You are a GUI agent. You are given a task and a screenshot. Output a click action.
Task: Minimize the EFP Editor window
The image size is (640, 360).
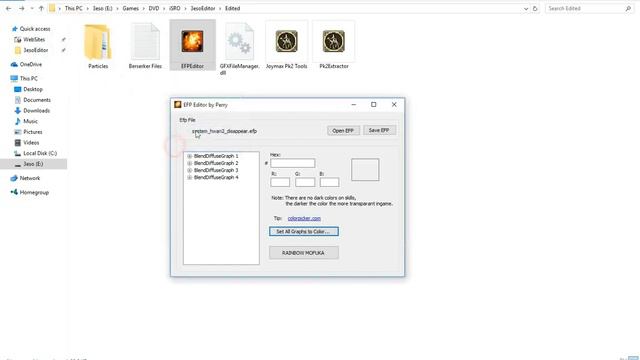pyautogui.click(x=353, y=104)
